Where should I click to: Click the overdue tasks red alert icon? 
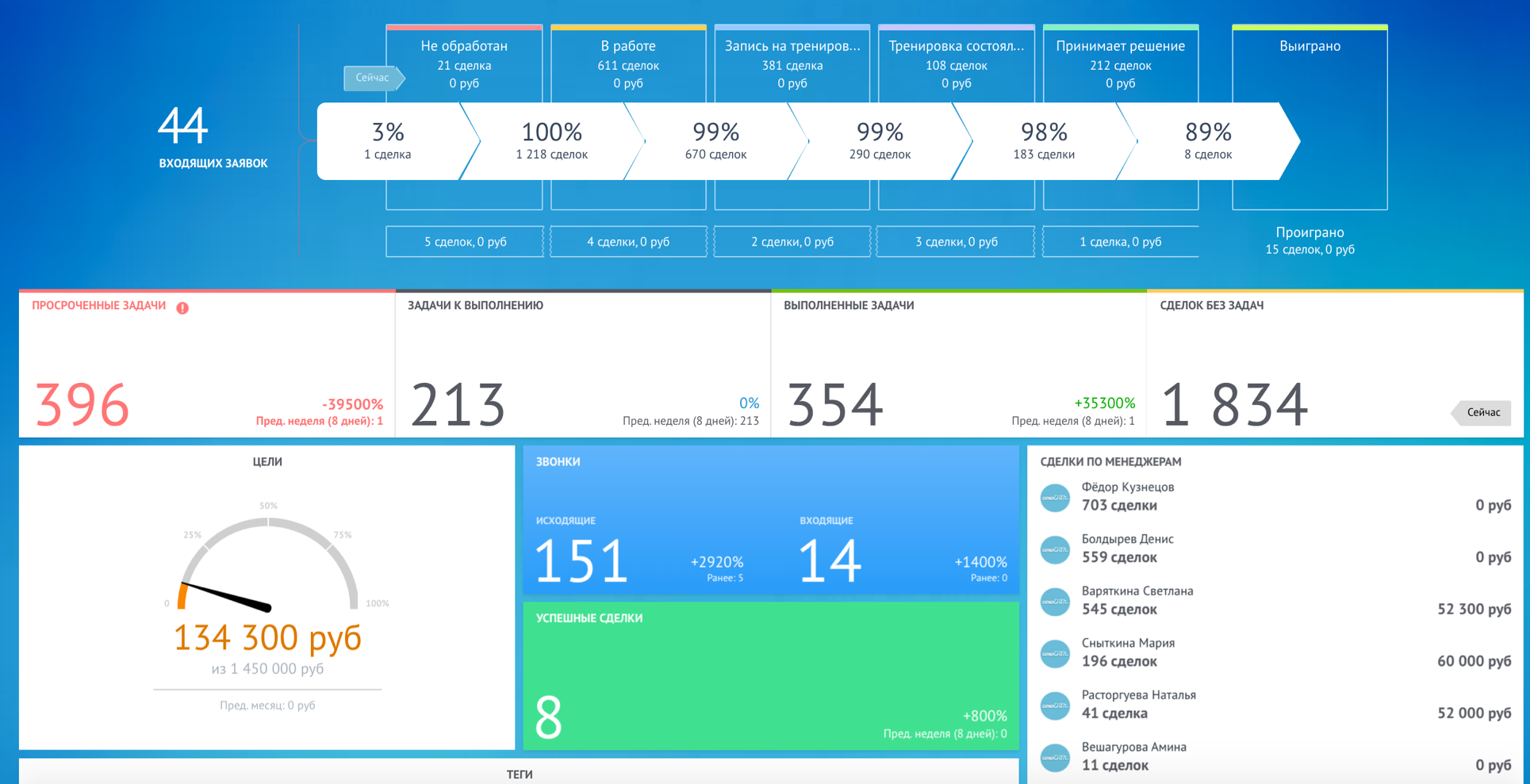pos(182,308)
